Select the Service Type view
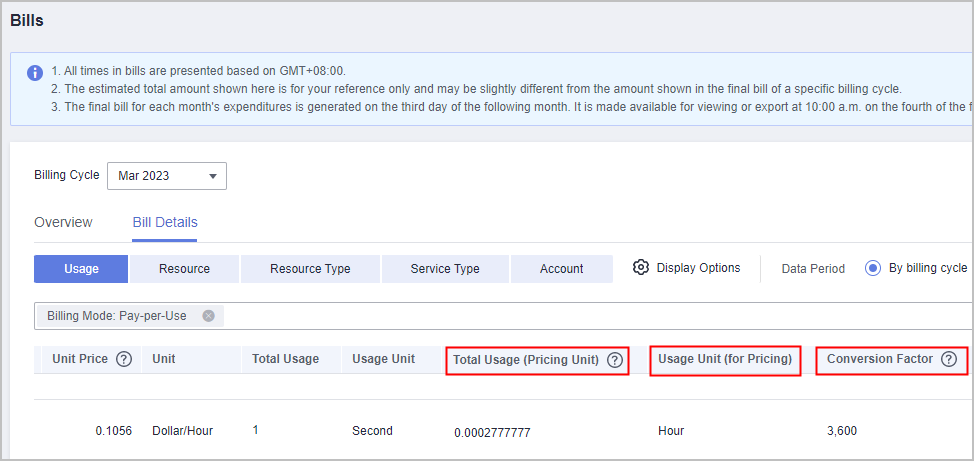This screenshot has width=974, height=461. [445, 269]
